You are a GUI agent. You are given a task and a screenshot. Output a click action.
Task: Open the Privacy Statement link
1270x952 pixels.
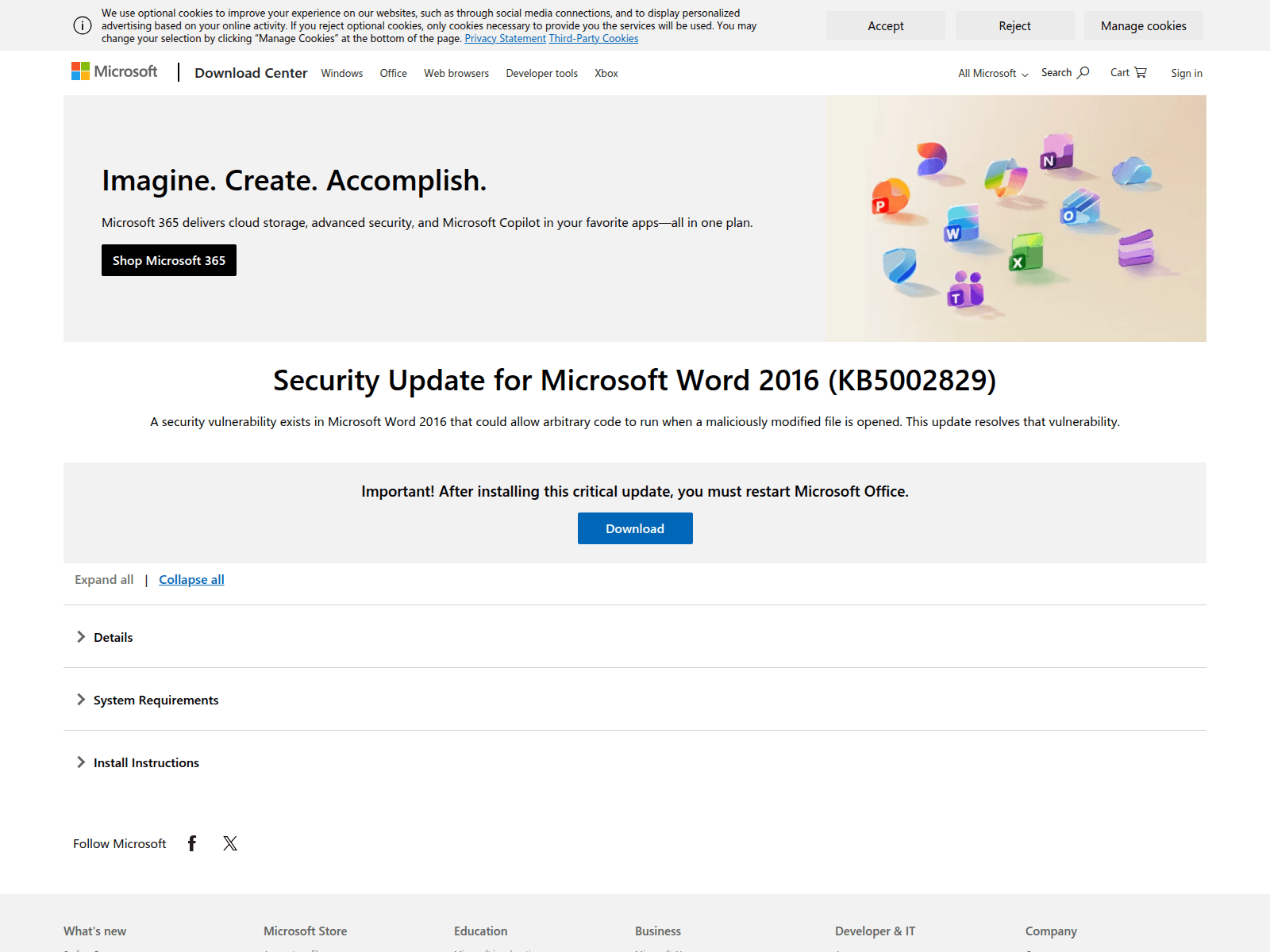[x=506, y=38]
